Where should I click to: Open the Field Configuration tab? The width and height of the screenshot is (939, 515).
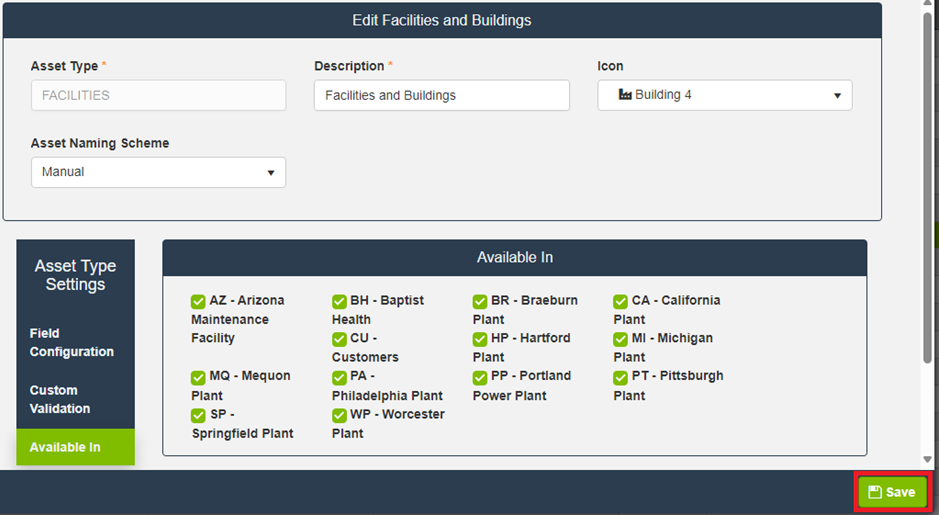pos(72,342)
